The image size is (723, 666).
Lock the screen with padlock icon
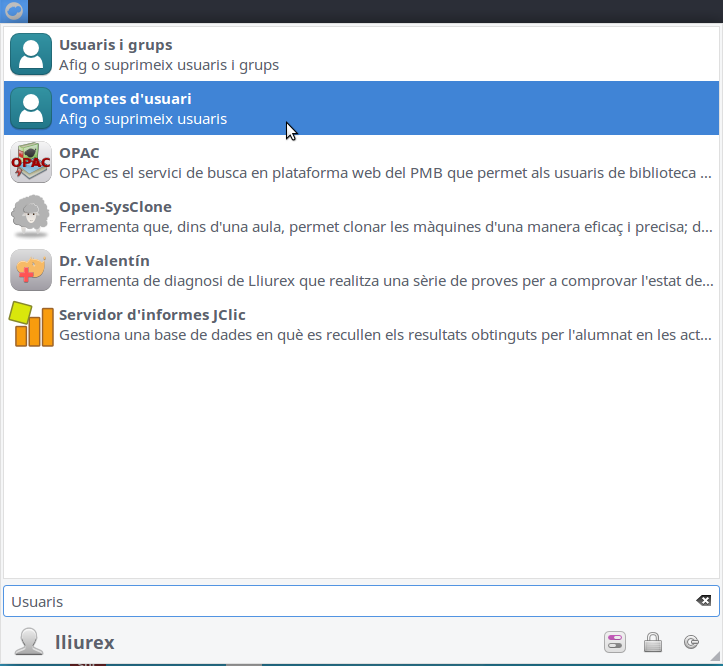point(652,642)
